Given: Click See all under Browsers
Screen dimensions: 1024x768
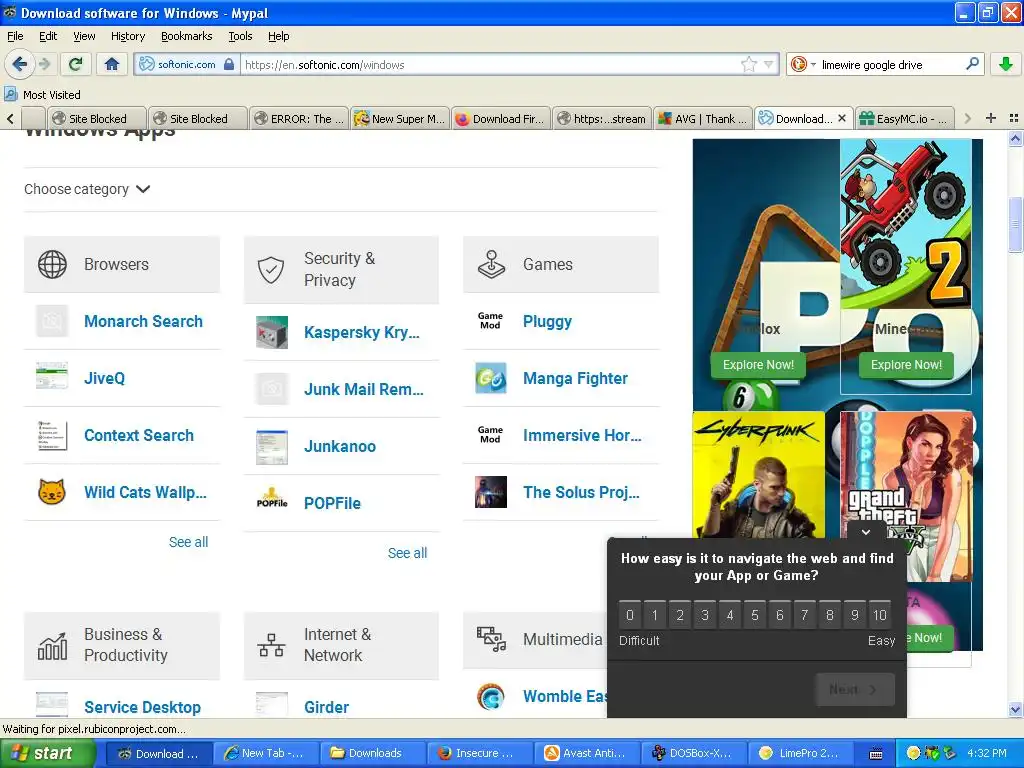Looking at the screenshot, I should click(188, 542).
